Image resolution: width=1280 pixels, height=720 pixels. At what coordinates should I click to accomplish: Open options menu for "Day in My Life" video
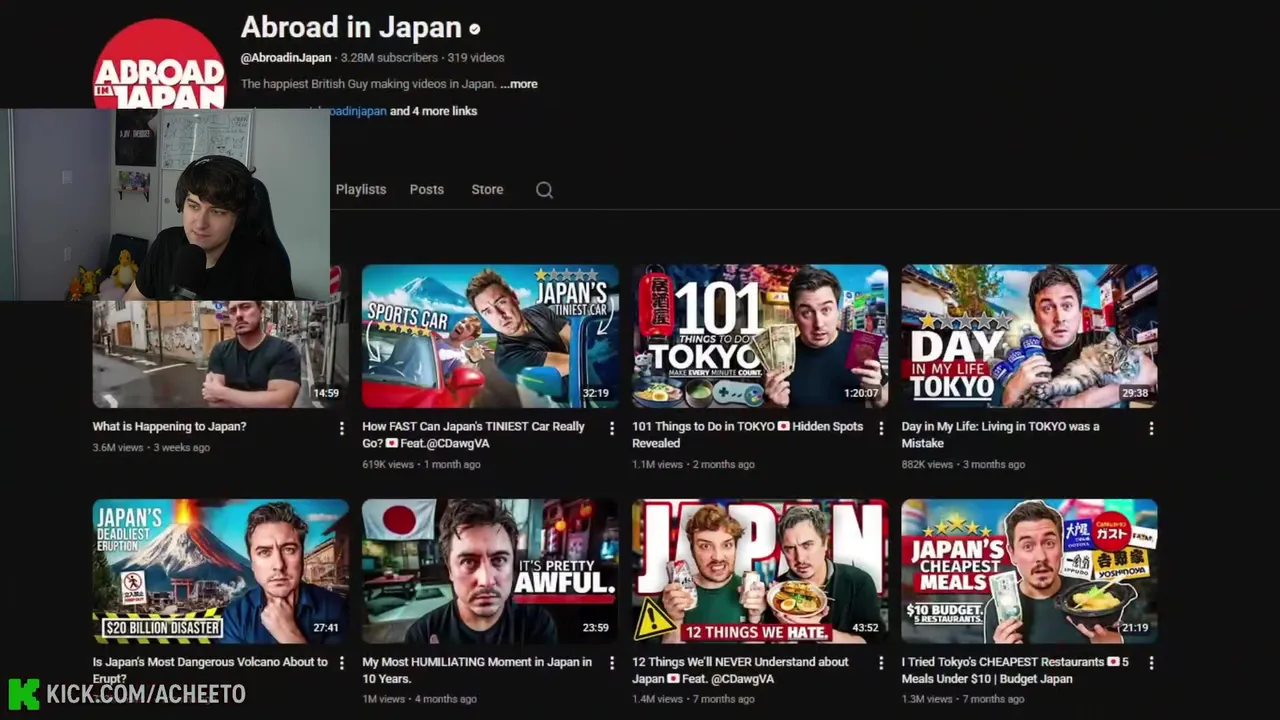1151,428
